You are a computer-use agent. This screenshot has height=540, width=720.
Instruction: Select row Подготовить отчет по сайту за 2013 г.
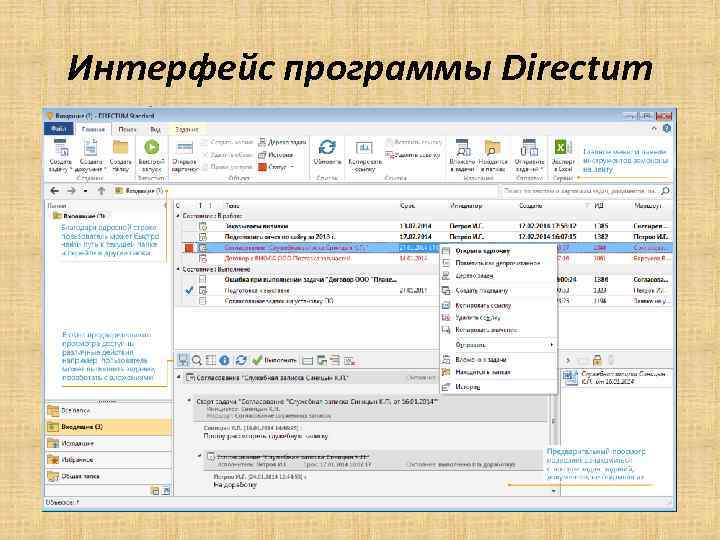point(422,236)
